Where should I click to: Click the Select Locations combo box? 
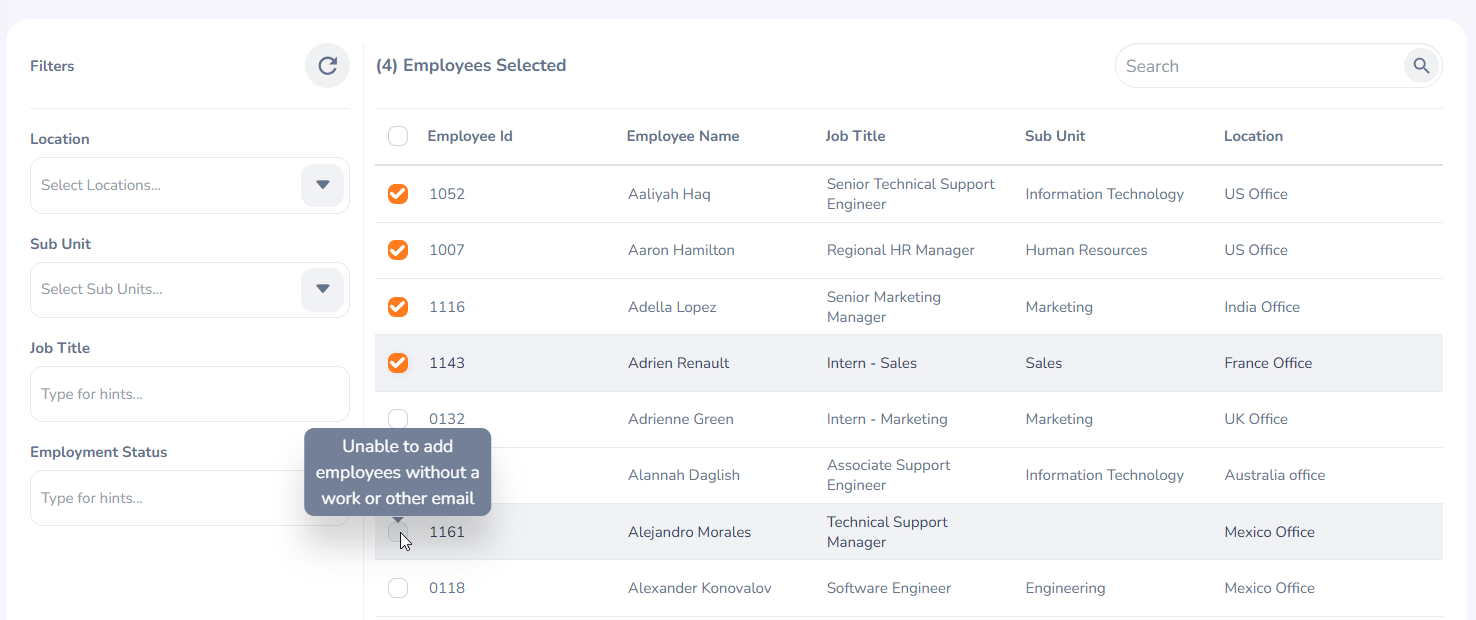click(190, 185)
